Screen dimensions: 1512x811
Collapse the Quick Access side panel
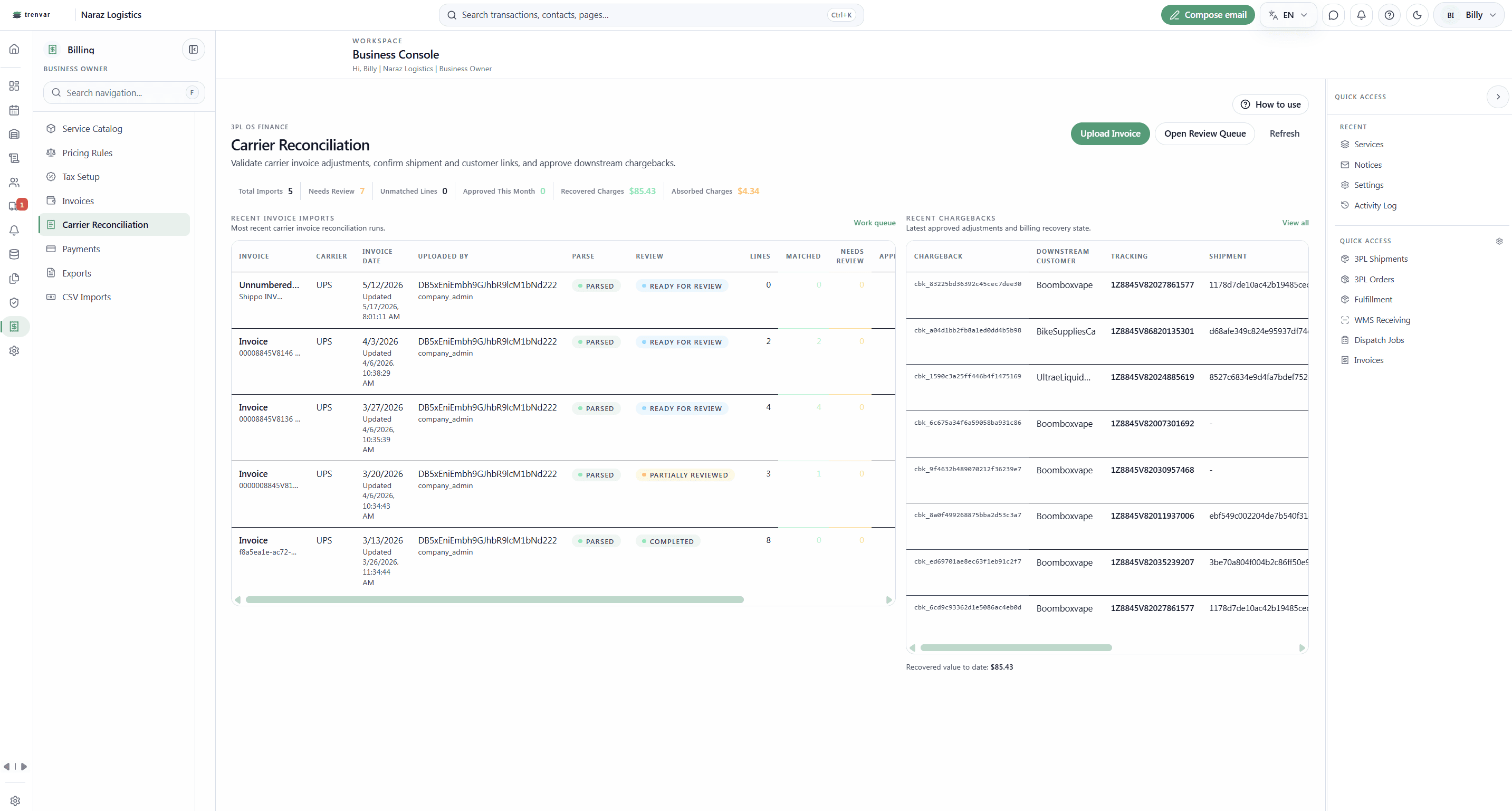(x=1498, y=97)
